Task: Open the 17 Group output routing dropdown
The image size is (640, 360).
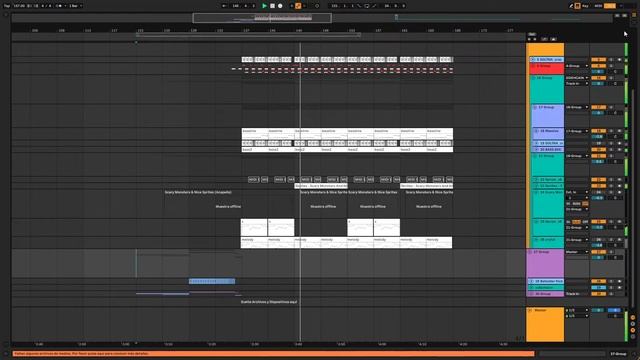Action: tap(577, 107)
